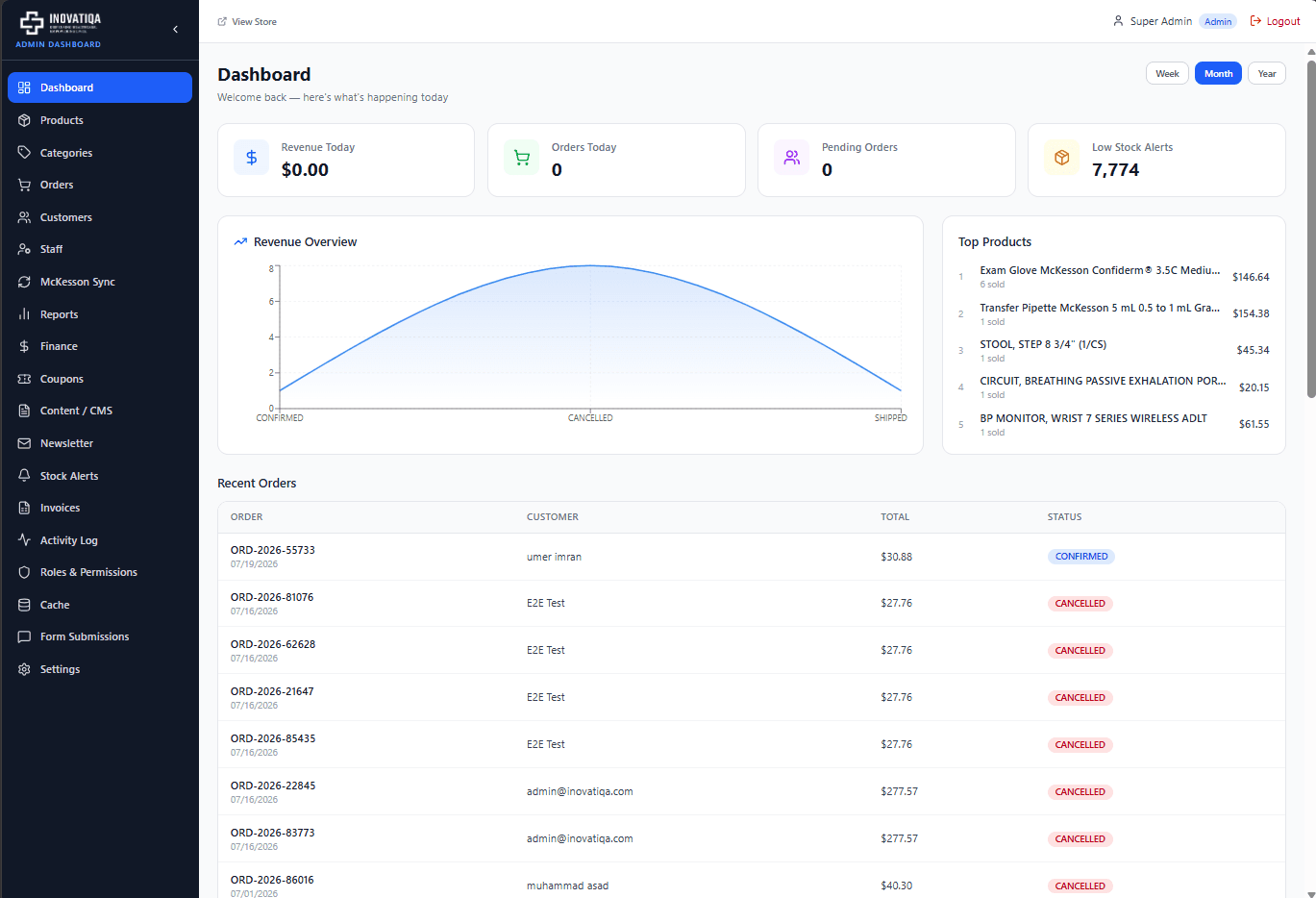
Task: Click the Orders Today cart icon
Action: [x=522, y=158]
